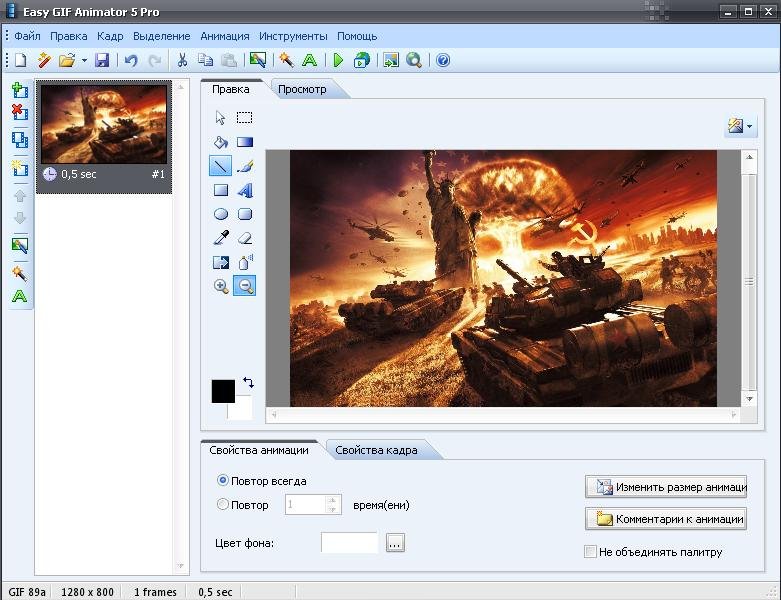Click the Copy toolbar icon
781x600 pixels.
click(x=205, y=60)
